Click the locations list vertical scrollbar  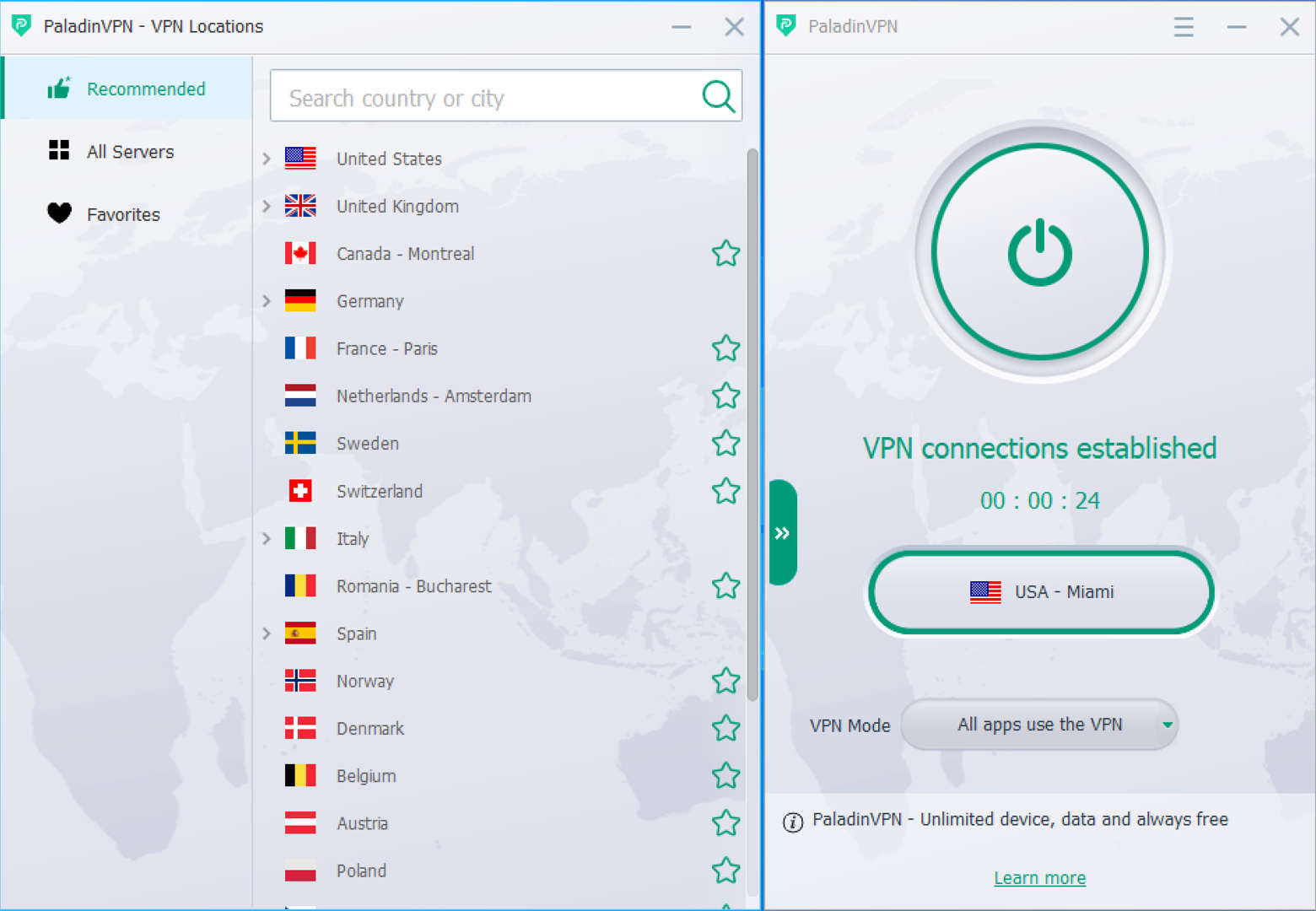point(752,424)
